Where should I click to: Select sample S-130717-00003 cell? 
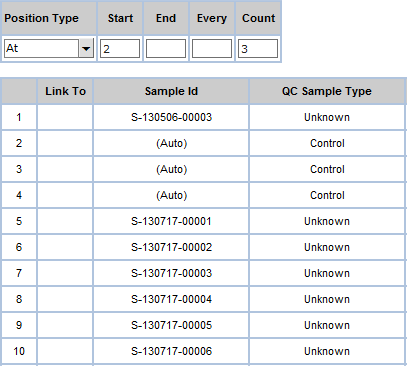coord(171,273)
